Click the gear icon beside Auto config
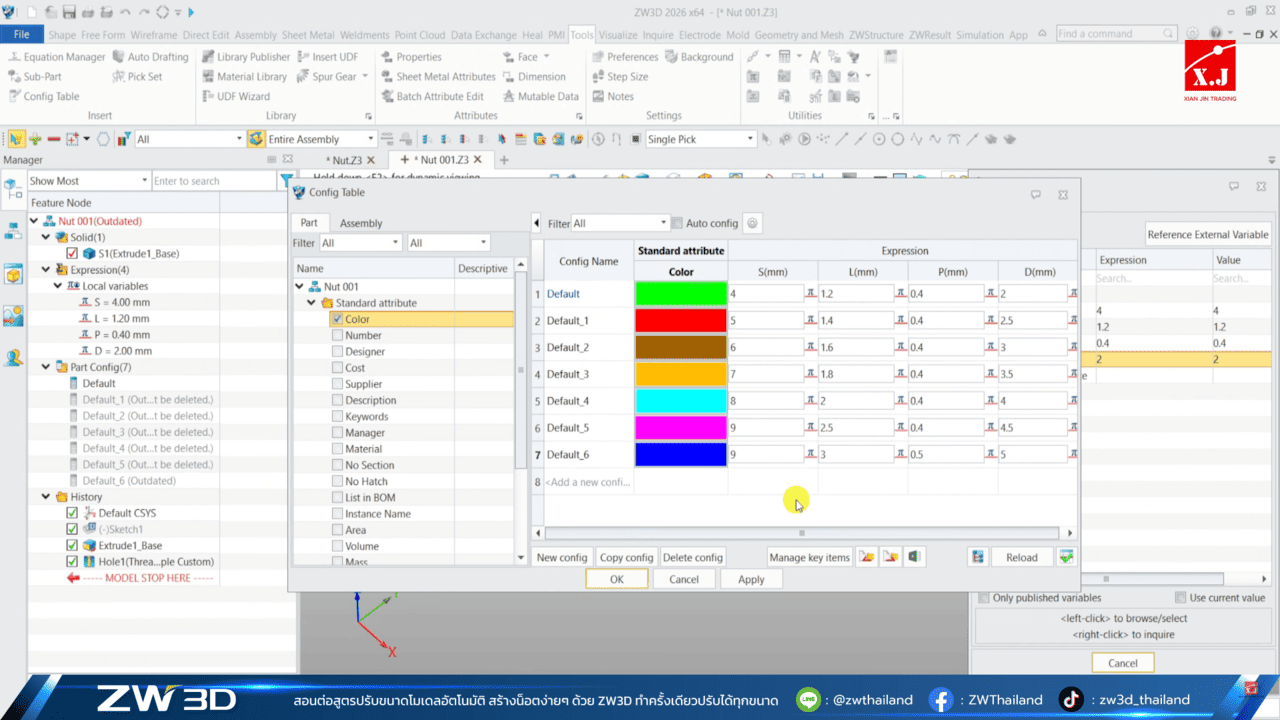 (753, 223)
